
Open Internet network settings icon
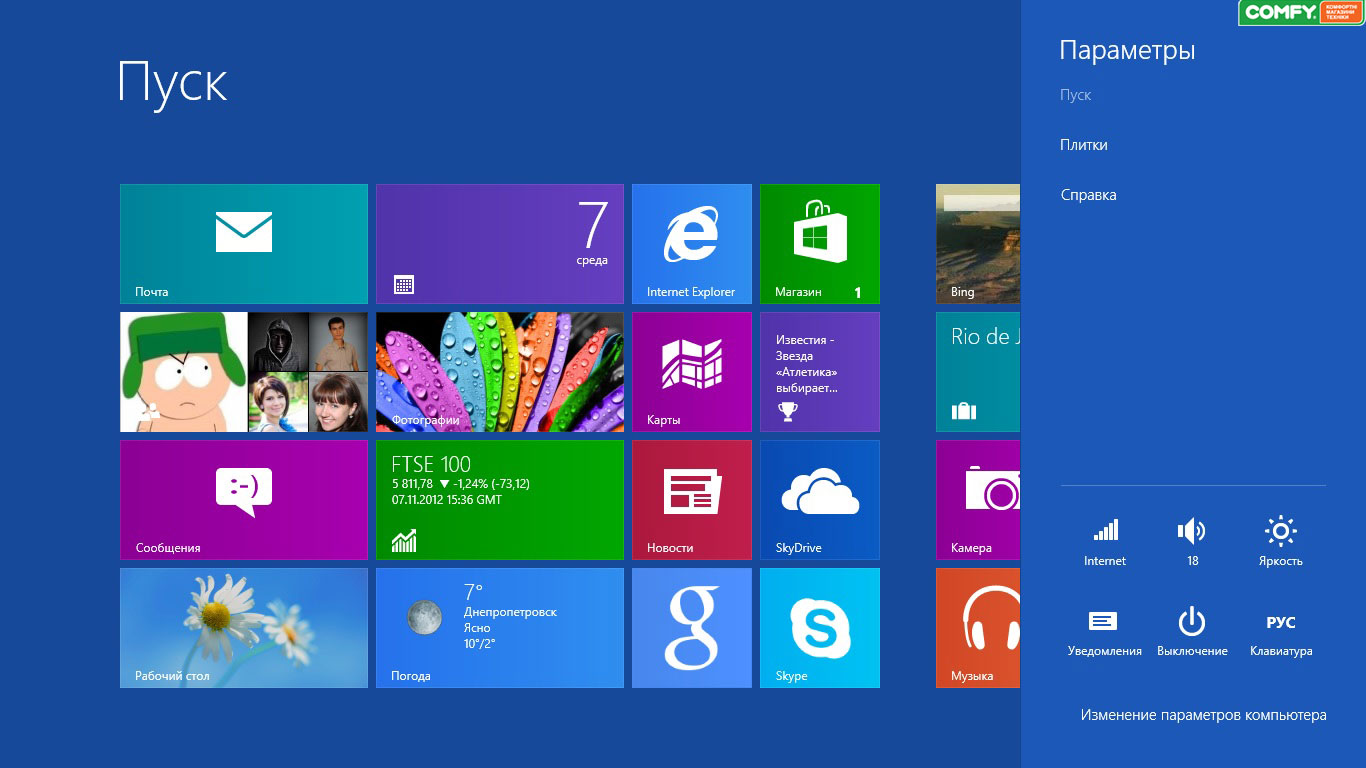(1105, 542)
